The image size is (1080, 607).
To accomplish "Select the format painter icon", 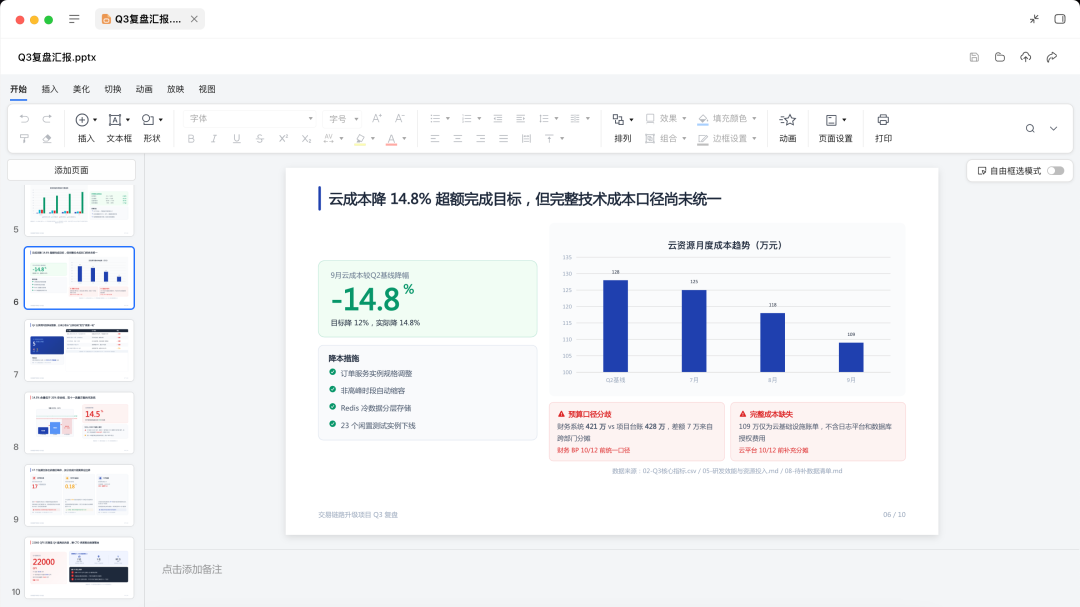I will pyautogui.click(x=24, y=138).
